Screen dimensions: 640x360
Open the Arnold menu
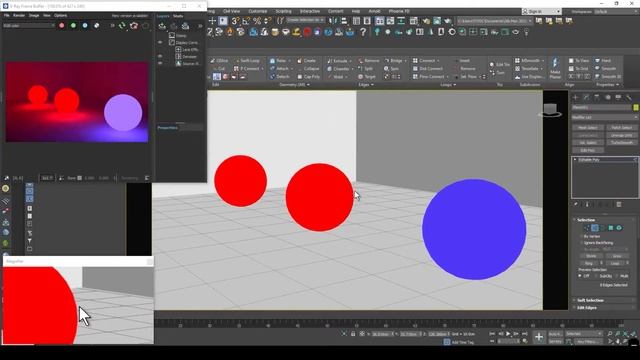point(374,11)
